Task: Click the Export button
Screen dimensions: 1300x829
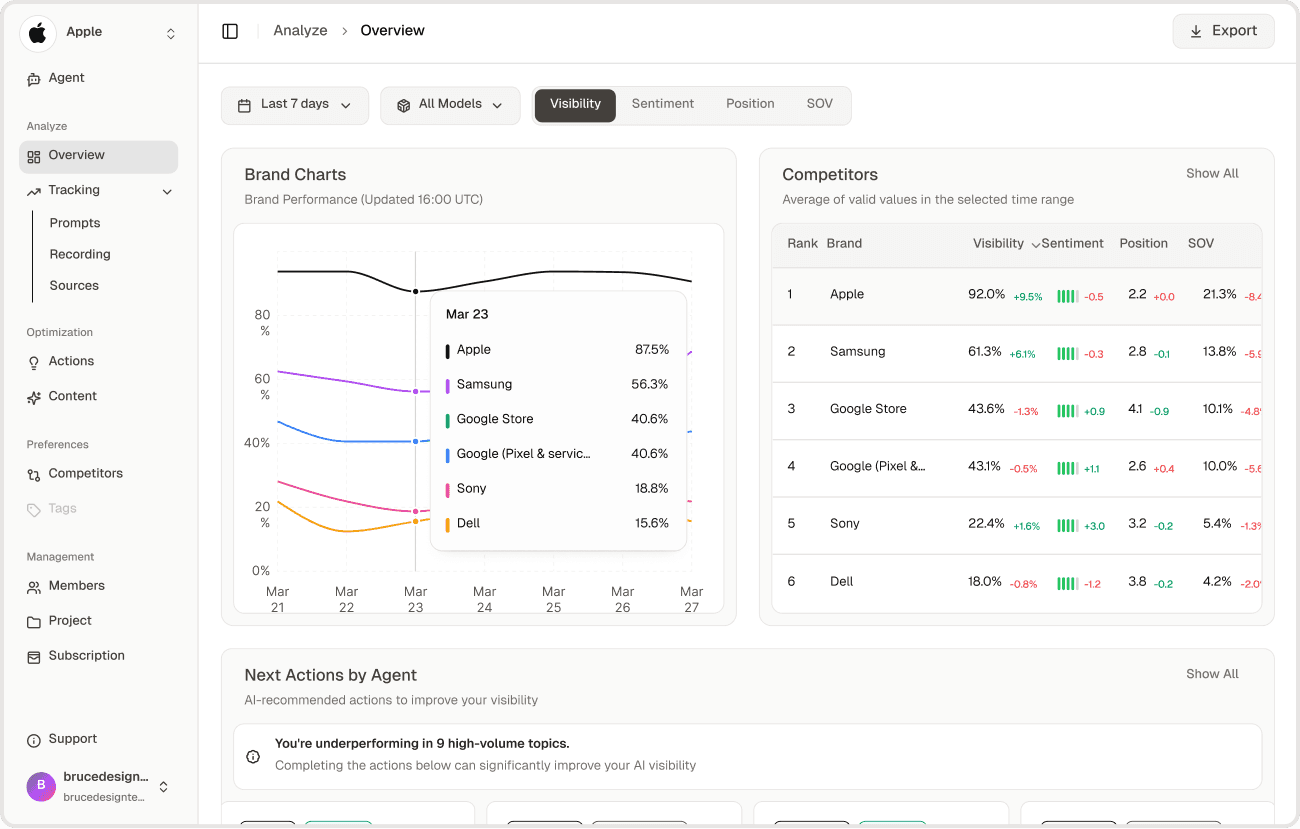Action: tap(1223, 31)
